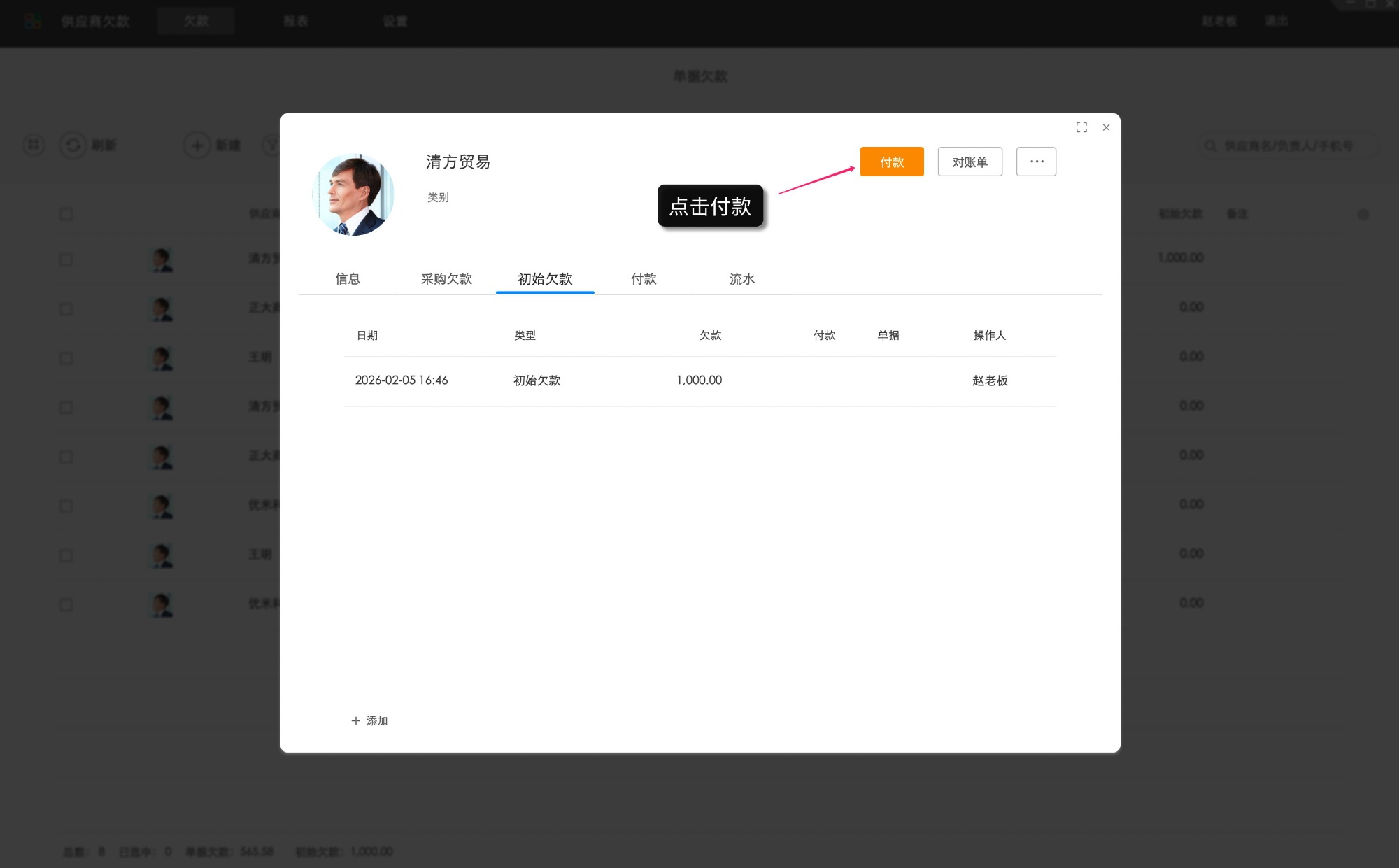The height and width of the screenshot is (868, 1399).
Task: Click 退出 to log out
Action: pos(1277,21)
